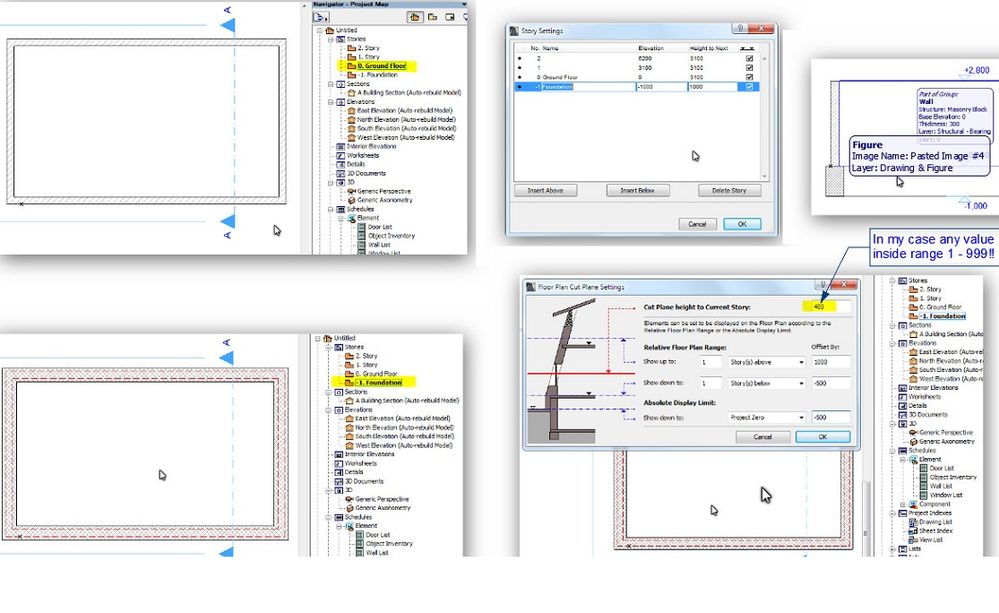Click yellow-highlighted -1. Foundation story in navigator
Image resolution: width=999 pixels, height=613 pixels.
click(378, 382)
